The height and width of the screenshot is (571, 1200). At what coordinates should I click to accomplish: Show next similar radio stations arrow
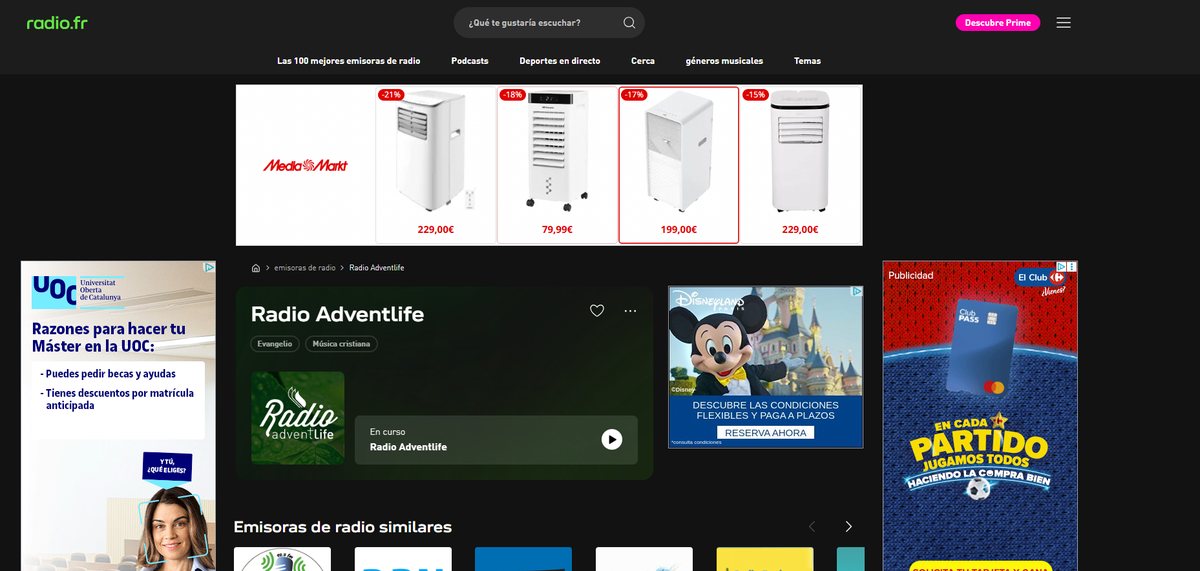pyautogui.click(x=848, y=527)
